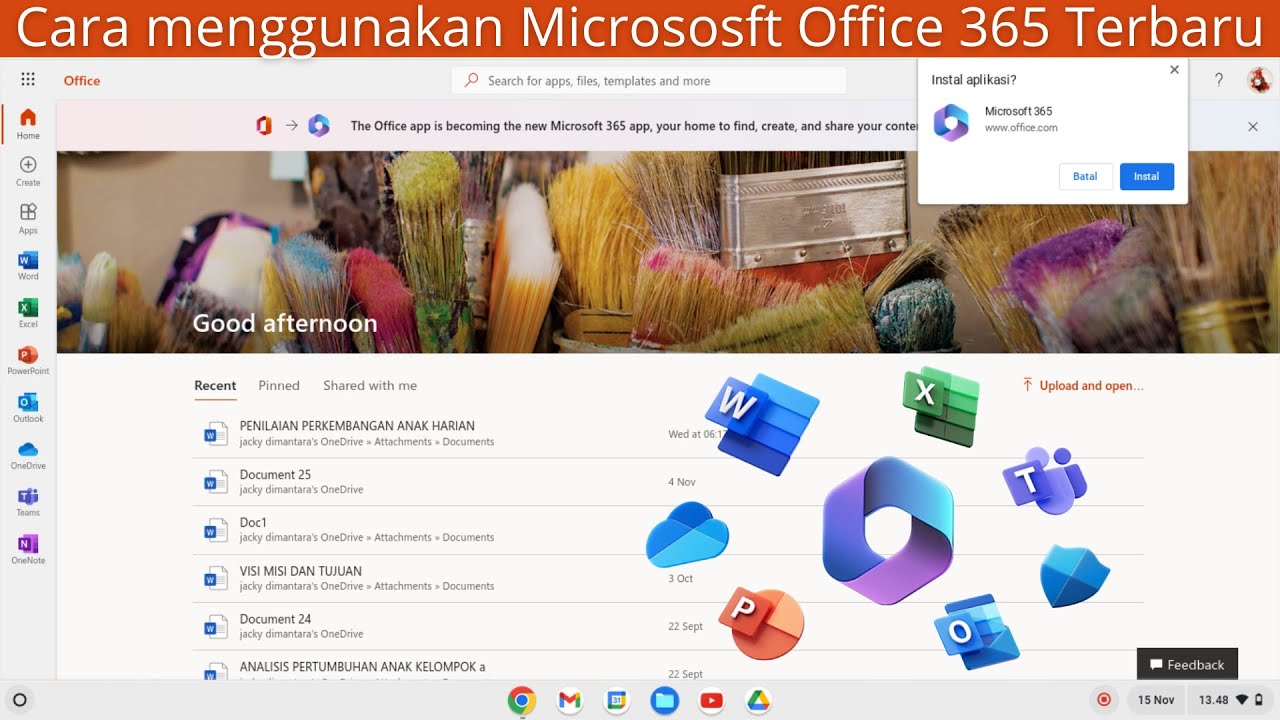Open the Apps sidebar icon
This screenshot has width=1280, height=720.
pos(28,218)
